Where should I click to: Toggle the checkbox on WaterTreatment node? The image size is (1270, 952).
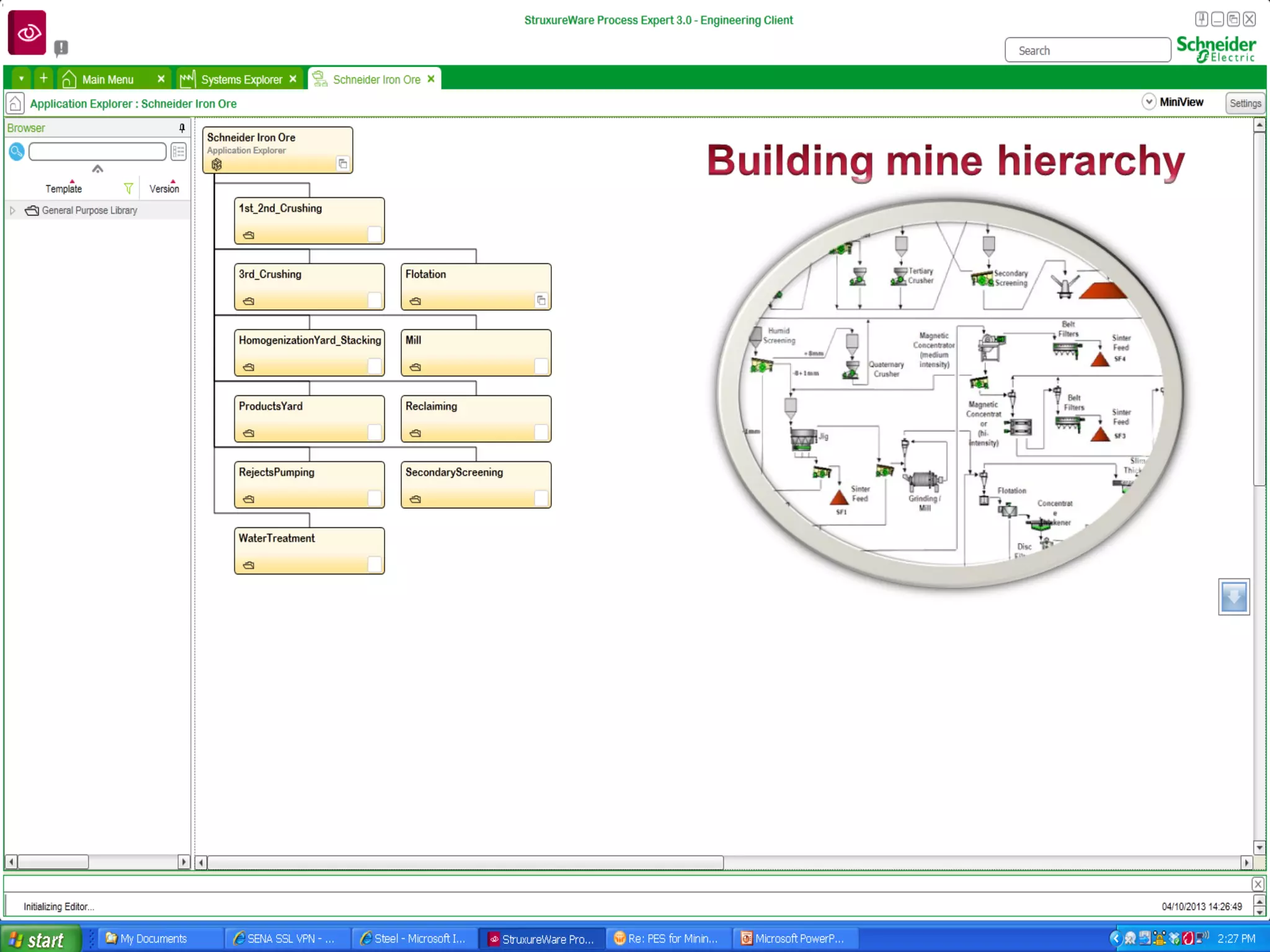coord(374,564)
